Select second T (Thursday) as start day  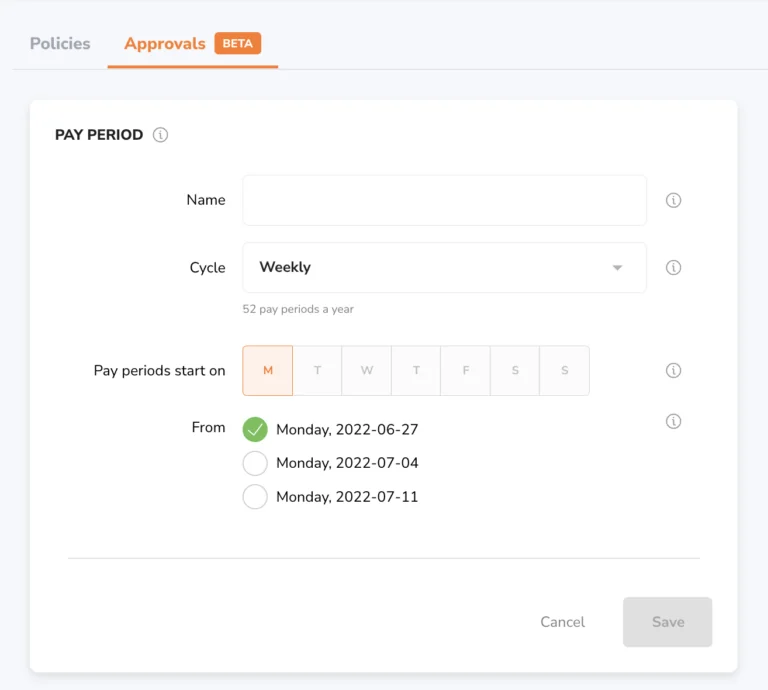416,371
